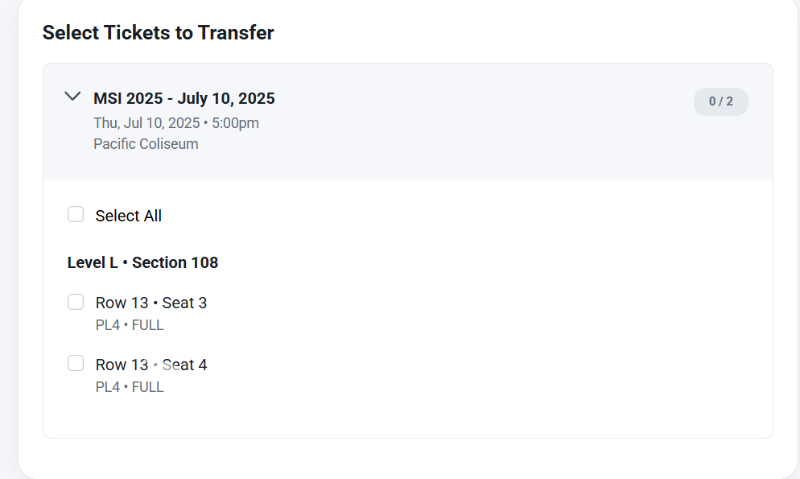The image size is (800, 479).
Task: Click the 0 / 2 selected count badge
Action: [720, 101]
